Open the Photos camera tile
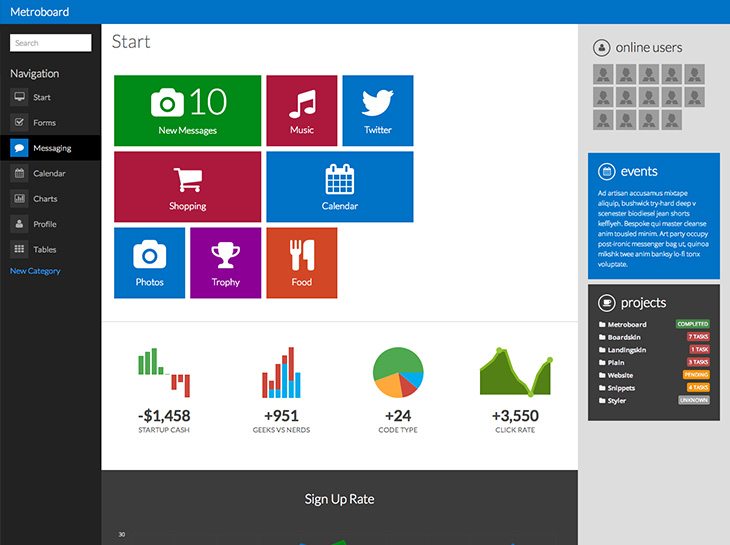 click(x=149, y=263)
